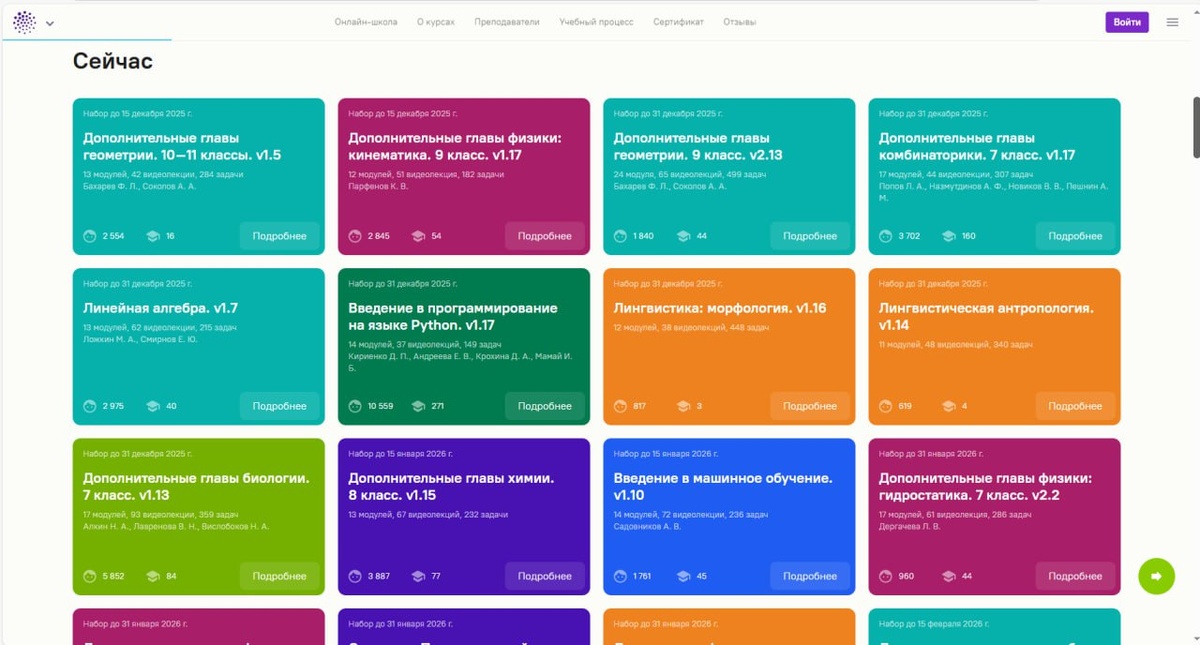Screen dimensions: 1200x645
Task: Click author name Парфенов К. В.
Action: pos(378,186)
